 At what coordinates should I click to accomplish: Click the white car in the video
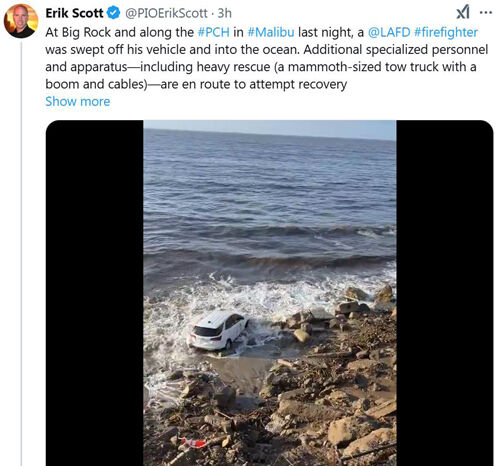218,330
